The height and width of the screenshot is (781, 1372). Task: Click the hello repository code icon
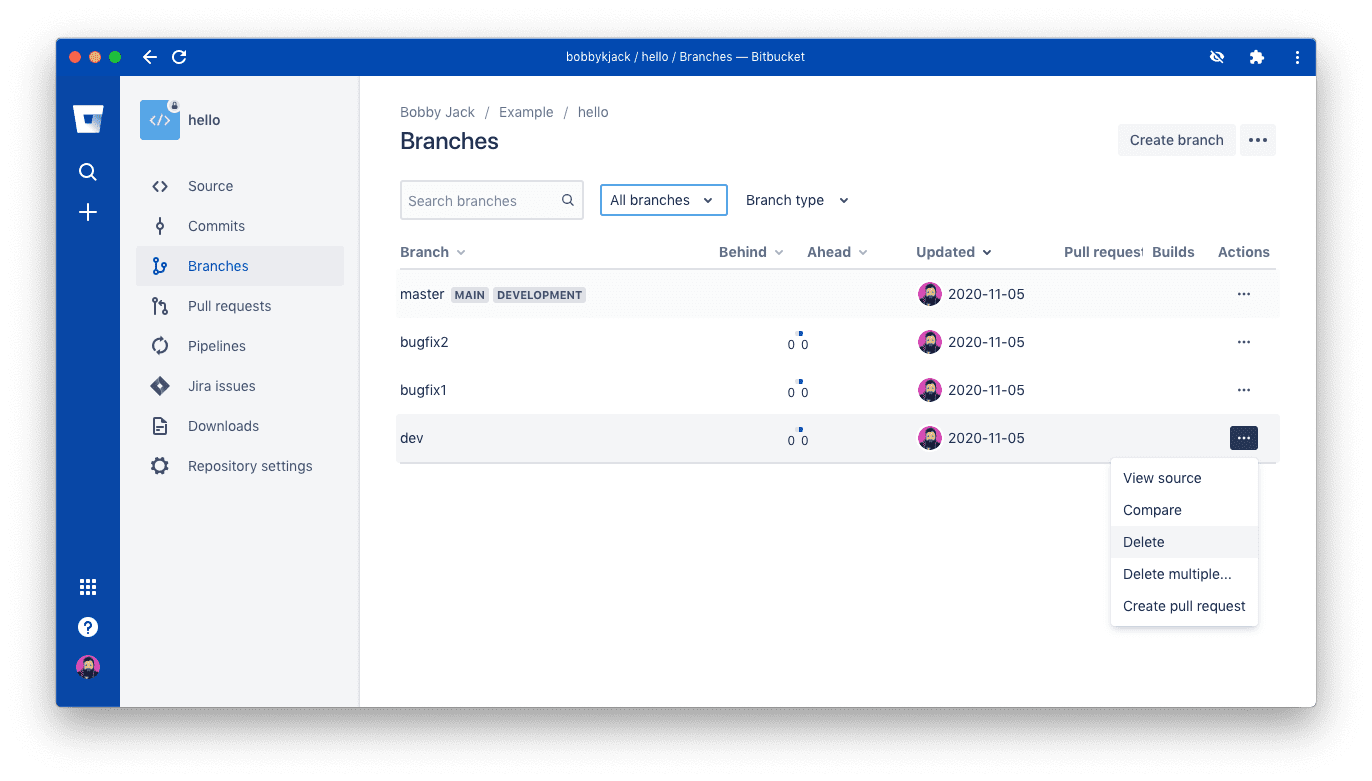[160, 120]
